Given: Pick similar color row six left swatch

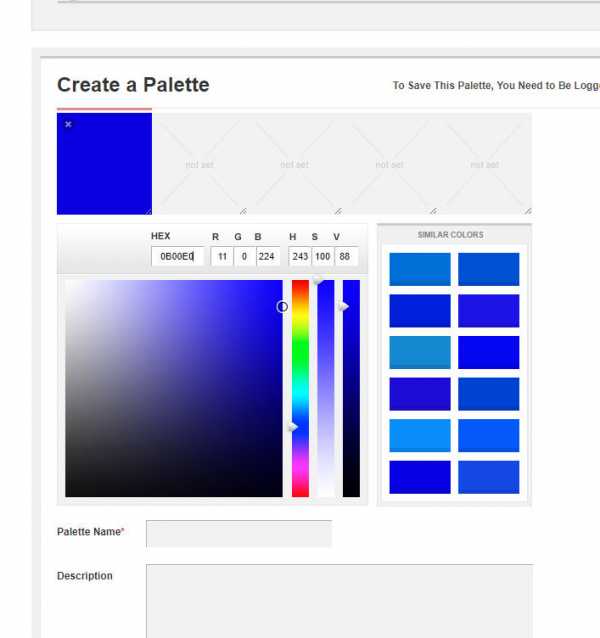Looking at the screenshot, I should pyautogui.click(x=420, y=477).
